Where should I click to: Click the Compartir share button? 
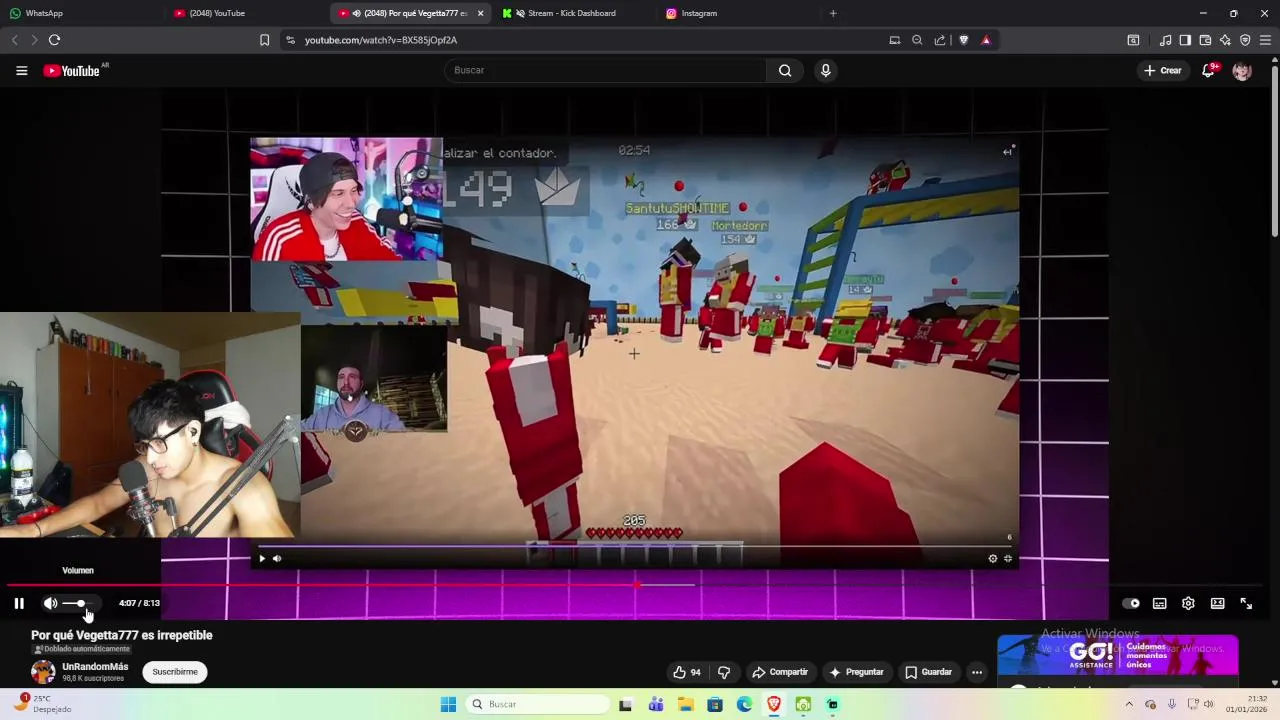point(780,672)
